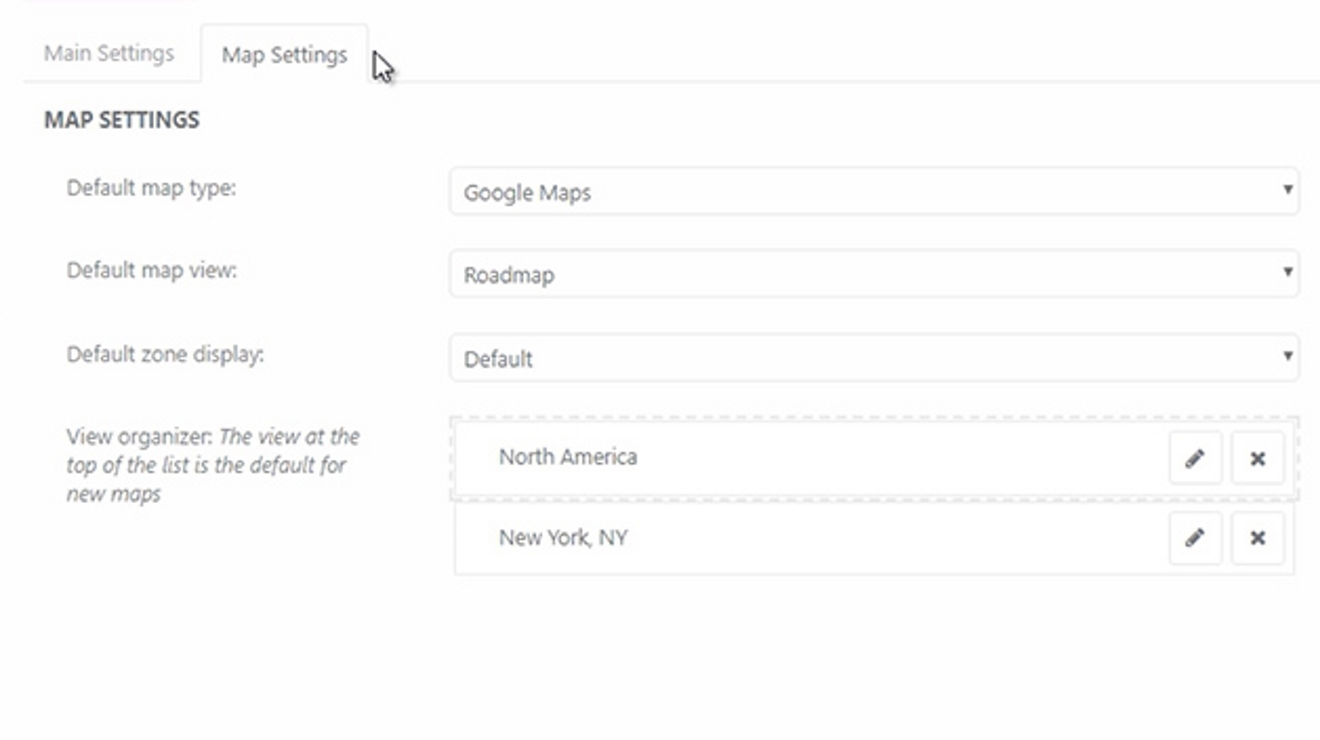The height and width of the screenshot is (740, 1320).
Task: Click the Default map type label
Action: 150,188
